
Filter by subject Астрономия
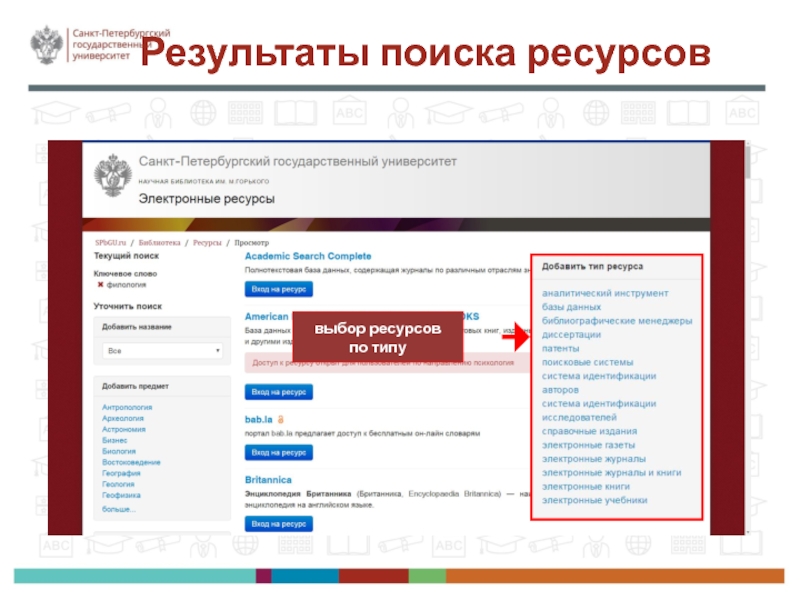(x=124, y=429)
